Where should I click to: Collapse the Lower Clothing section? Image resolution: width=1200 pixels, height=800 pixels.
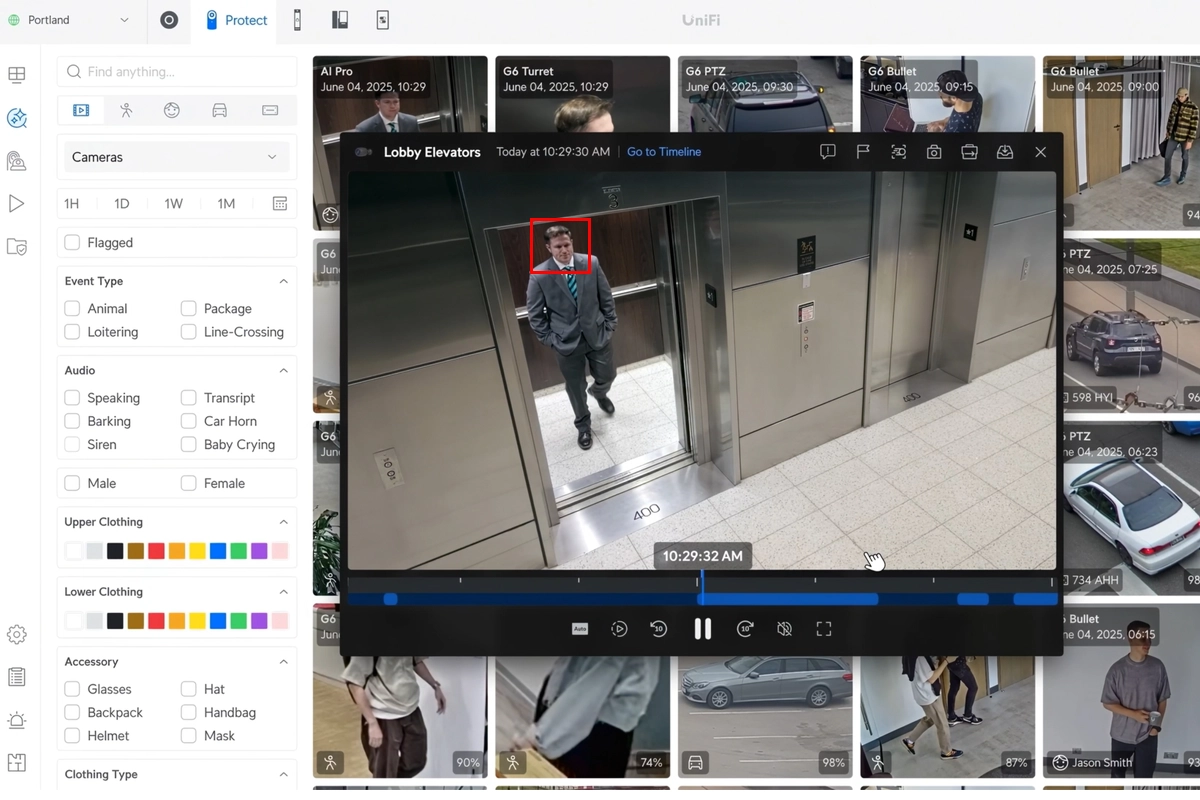tap(283, 592)
